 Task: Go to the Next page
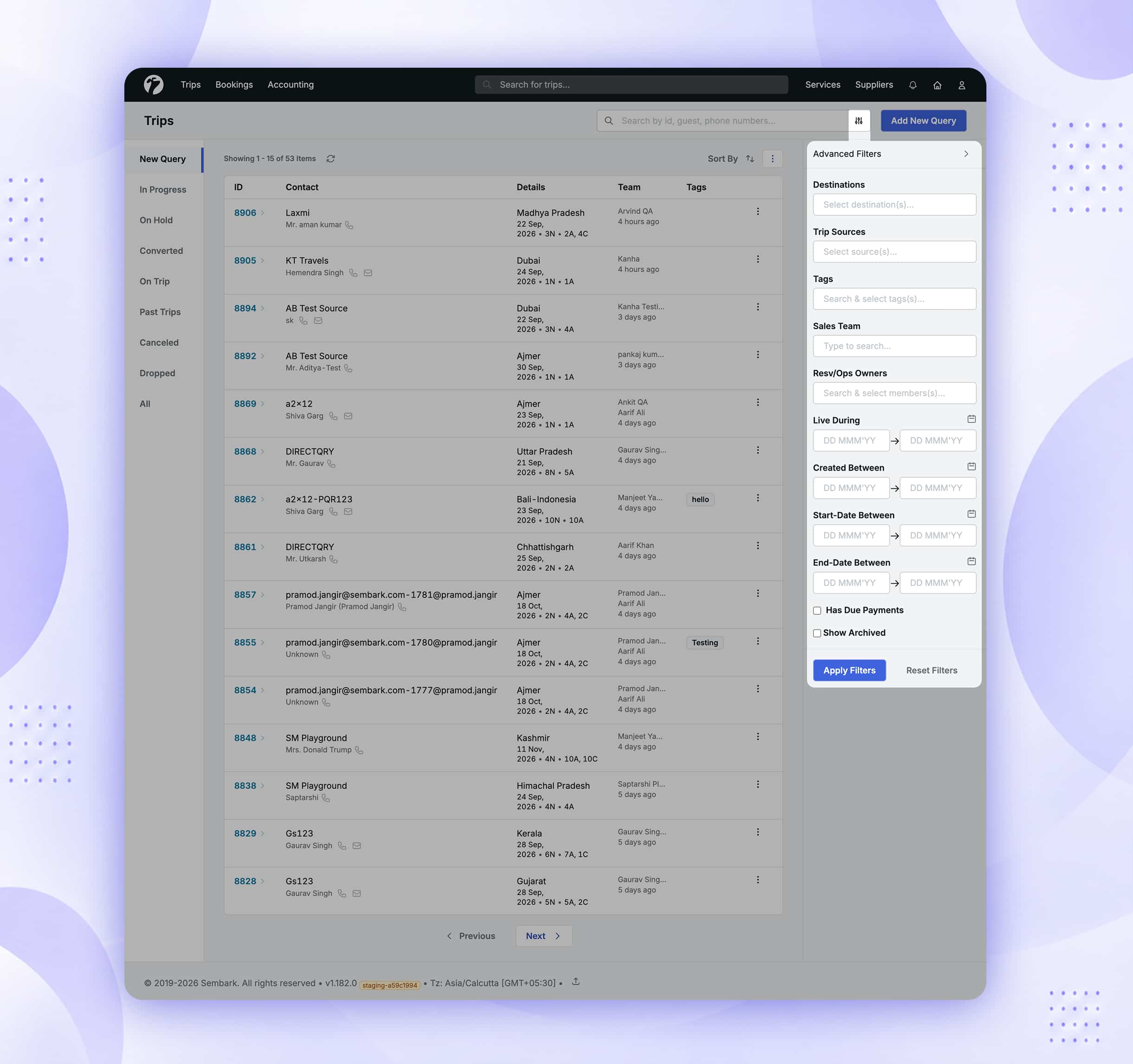[x=544, y=936]
